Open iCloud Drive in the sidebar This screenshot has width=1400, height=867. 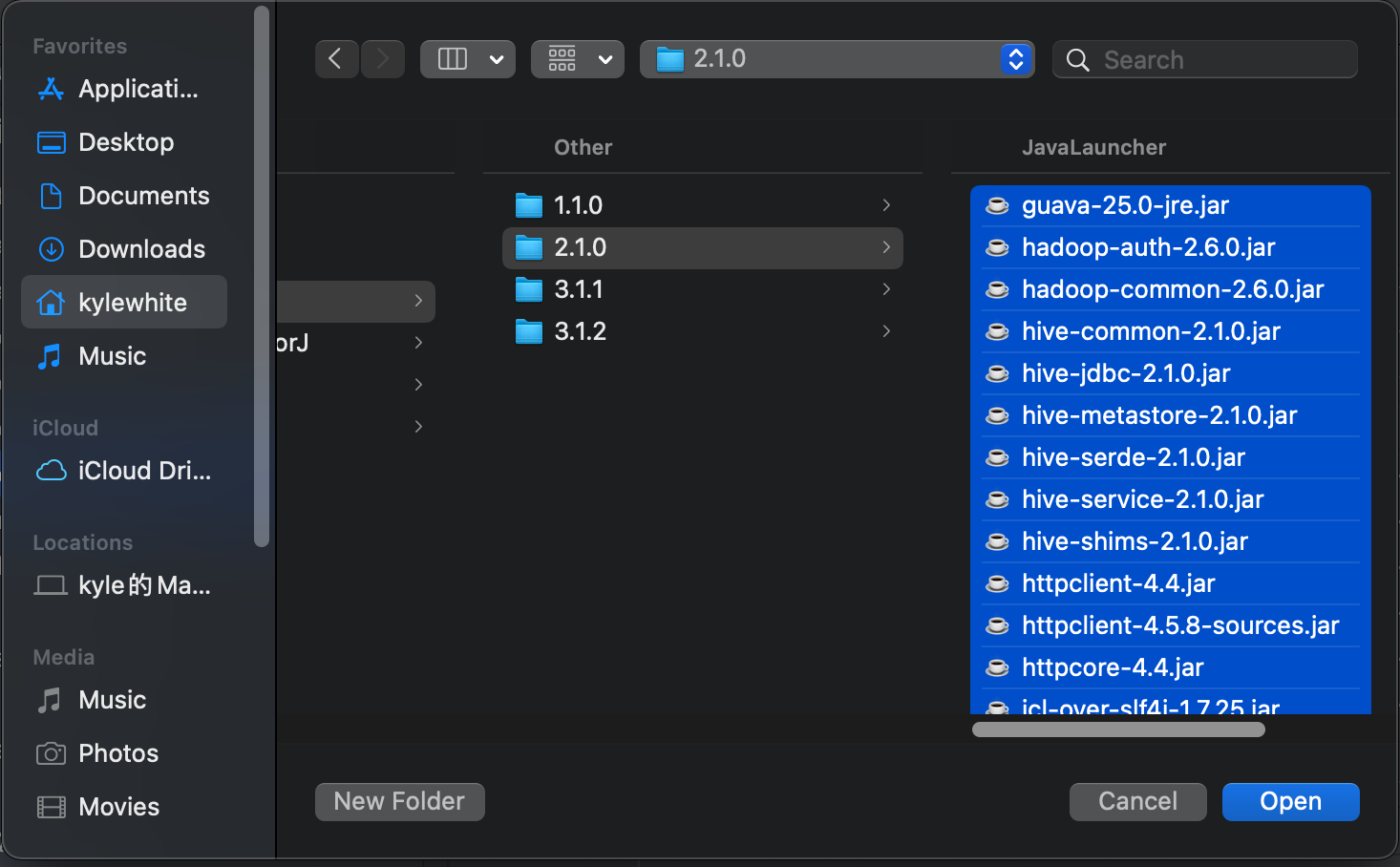coord(124,471)
